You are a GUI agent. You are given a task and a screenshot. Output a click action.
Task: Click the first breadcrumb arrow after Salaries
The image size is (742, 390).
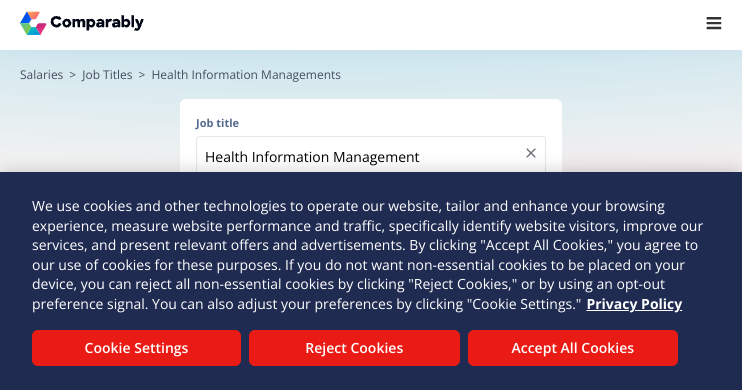tap(72, 75)
